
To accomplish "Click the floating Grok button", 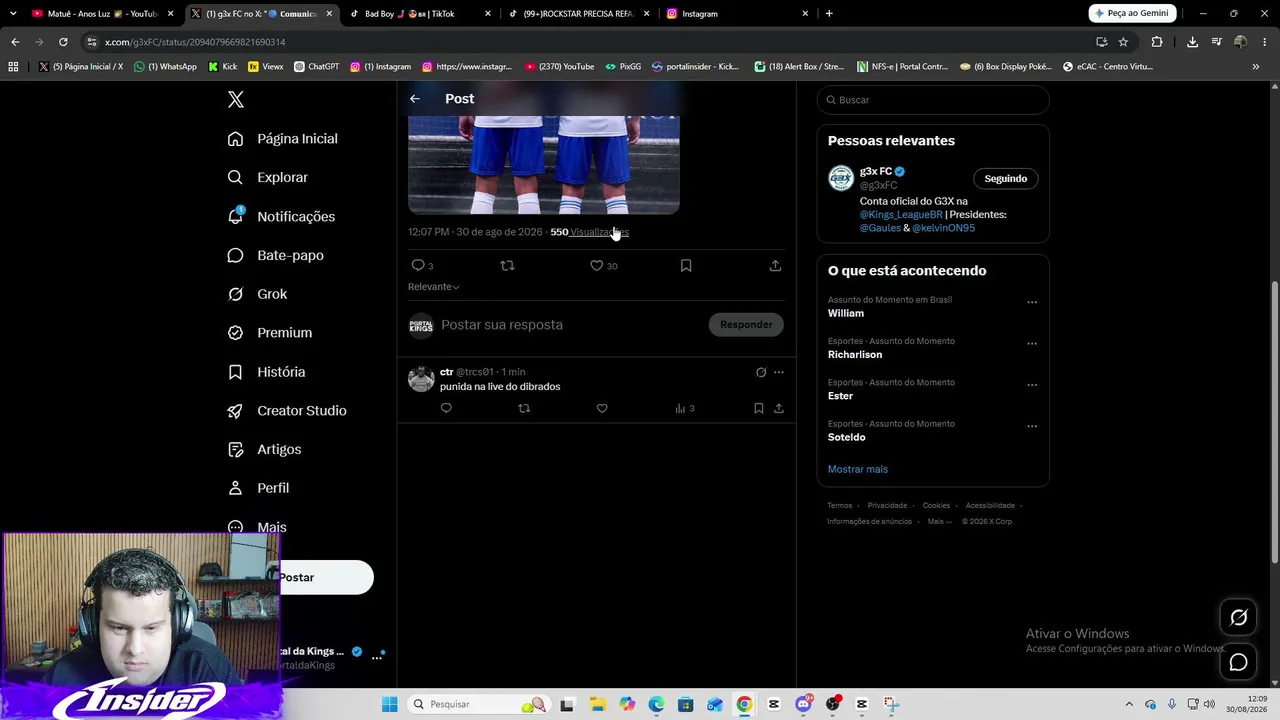I will click(1238, 617).
